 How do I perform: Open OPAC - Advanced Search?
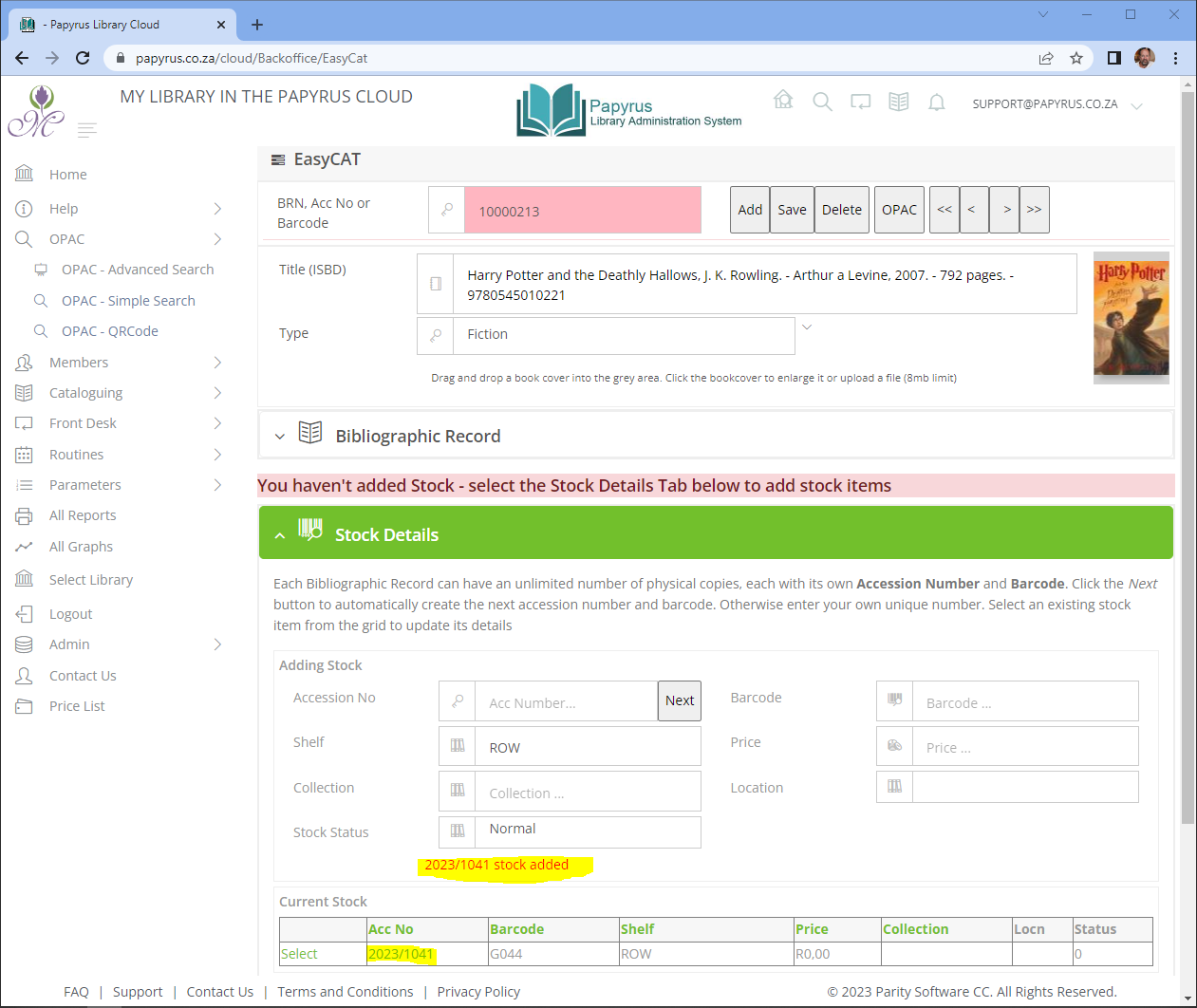[138, 270]
